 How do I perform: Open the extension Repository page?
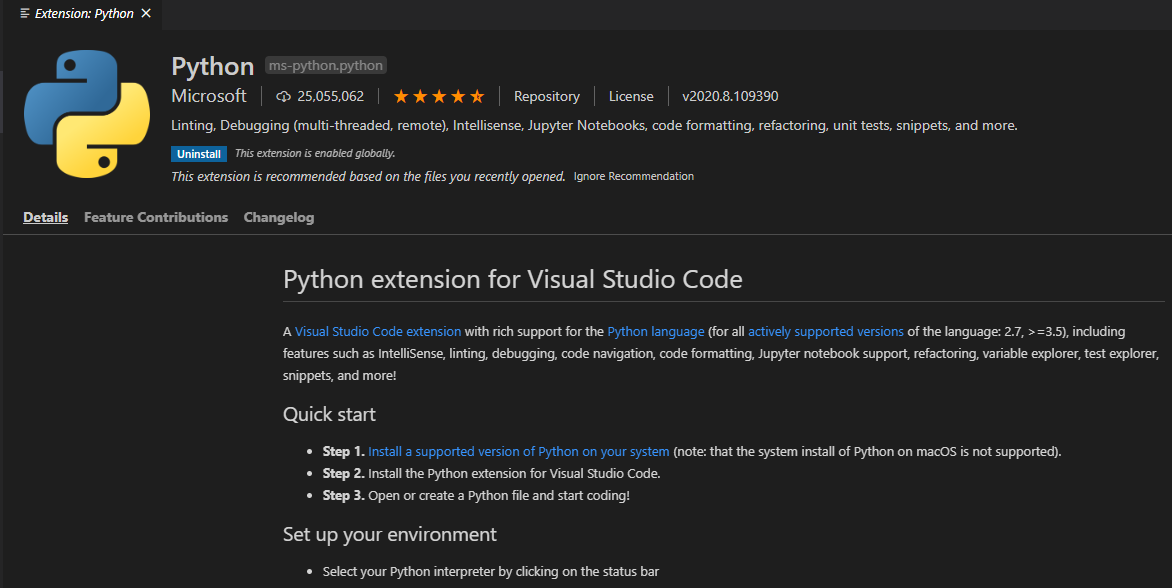pyautogui.click(x=546, y=96)
